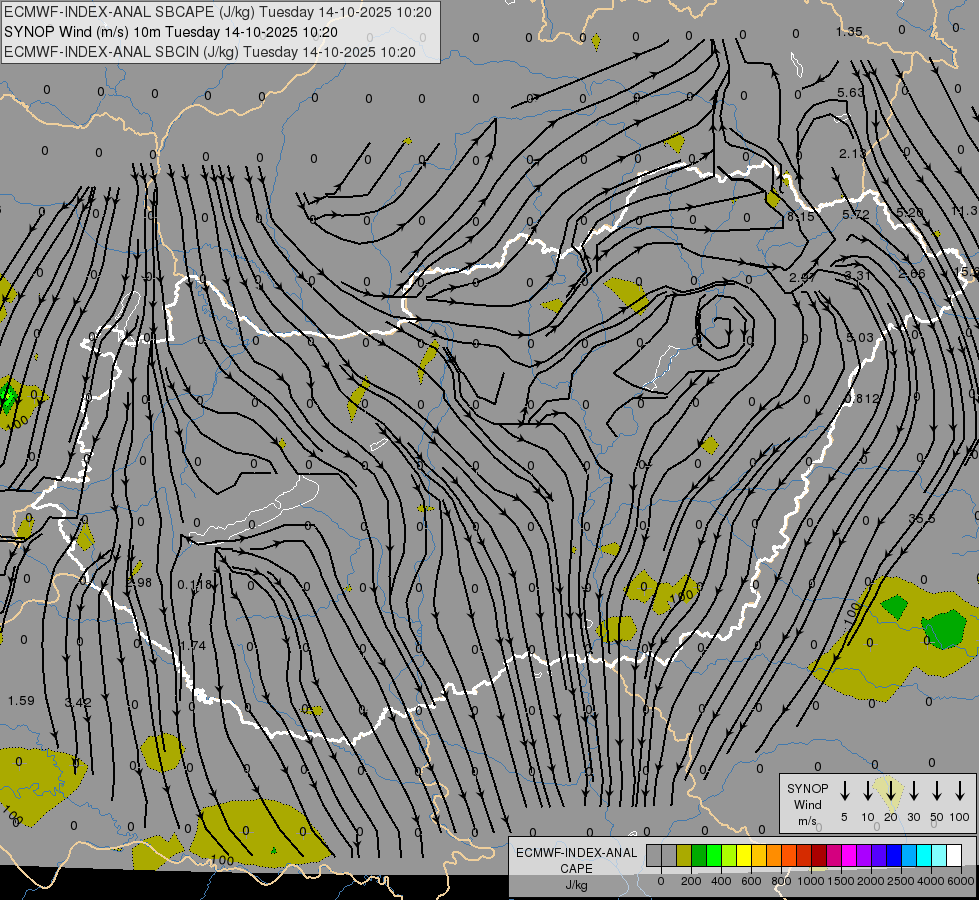Screen dimensions: 979x900
Task: Click the ECMWF-INDEX-ANAL SBCAPE title line
Action: (218, 12)
